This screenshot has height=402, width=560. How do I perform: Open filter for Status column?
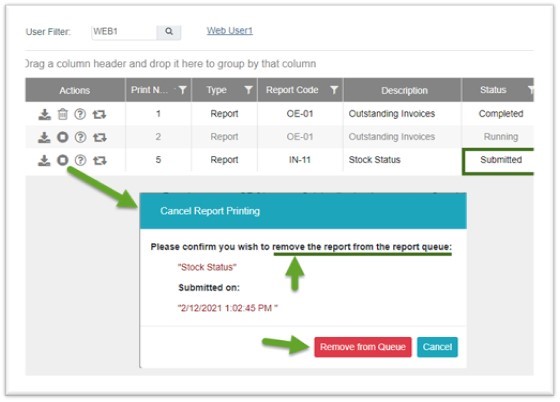(x=531, y=90)
